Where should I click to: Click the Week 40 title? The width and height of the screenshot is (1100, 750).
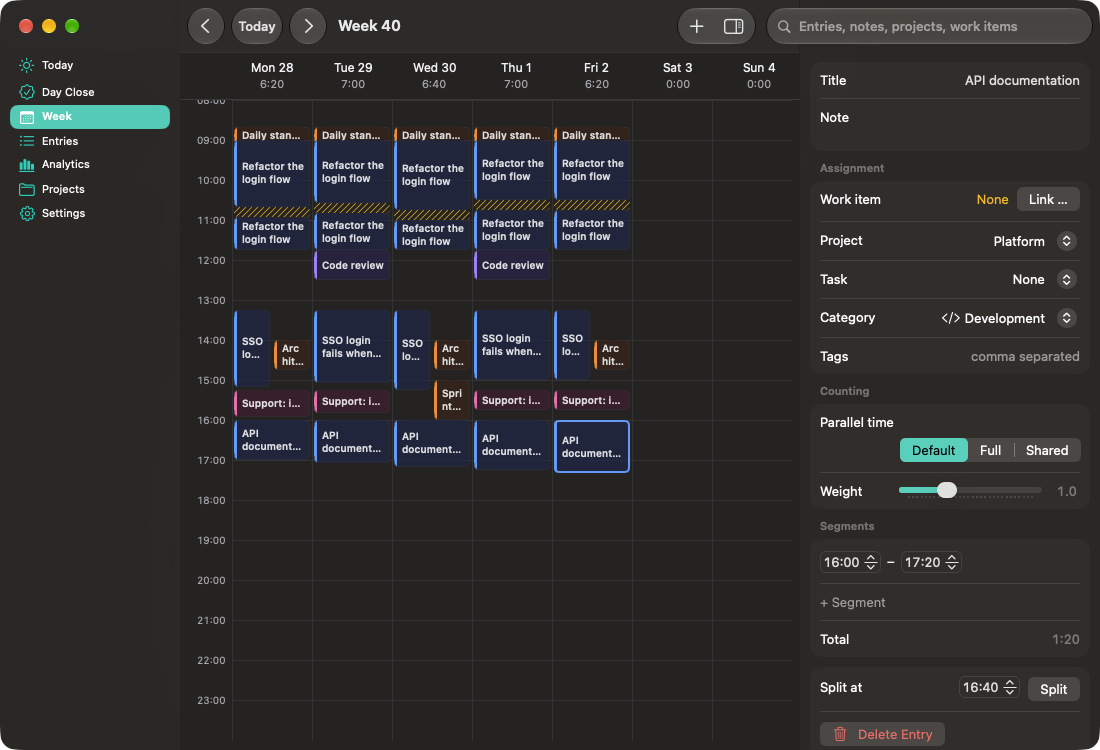click(369, 26)
